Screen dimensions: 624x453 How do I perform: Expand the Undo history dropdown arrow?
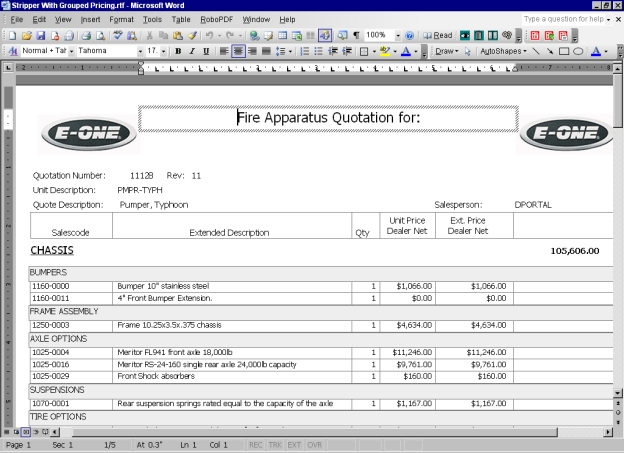click(219, 36)
